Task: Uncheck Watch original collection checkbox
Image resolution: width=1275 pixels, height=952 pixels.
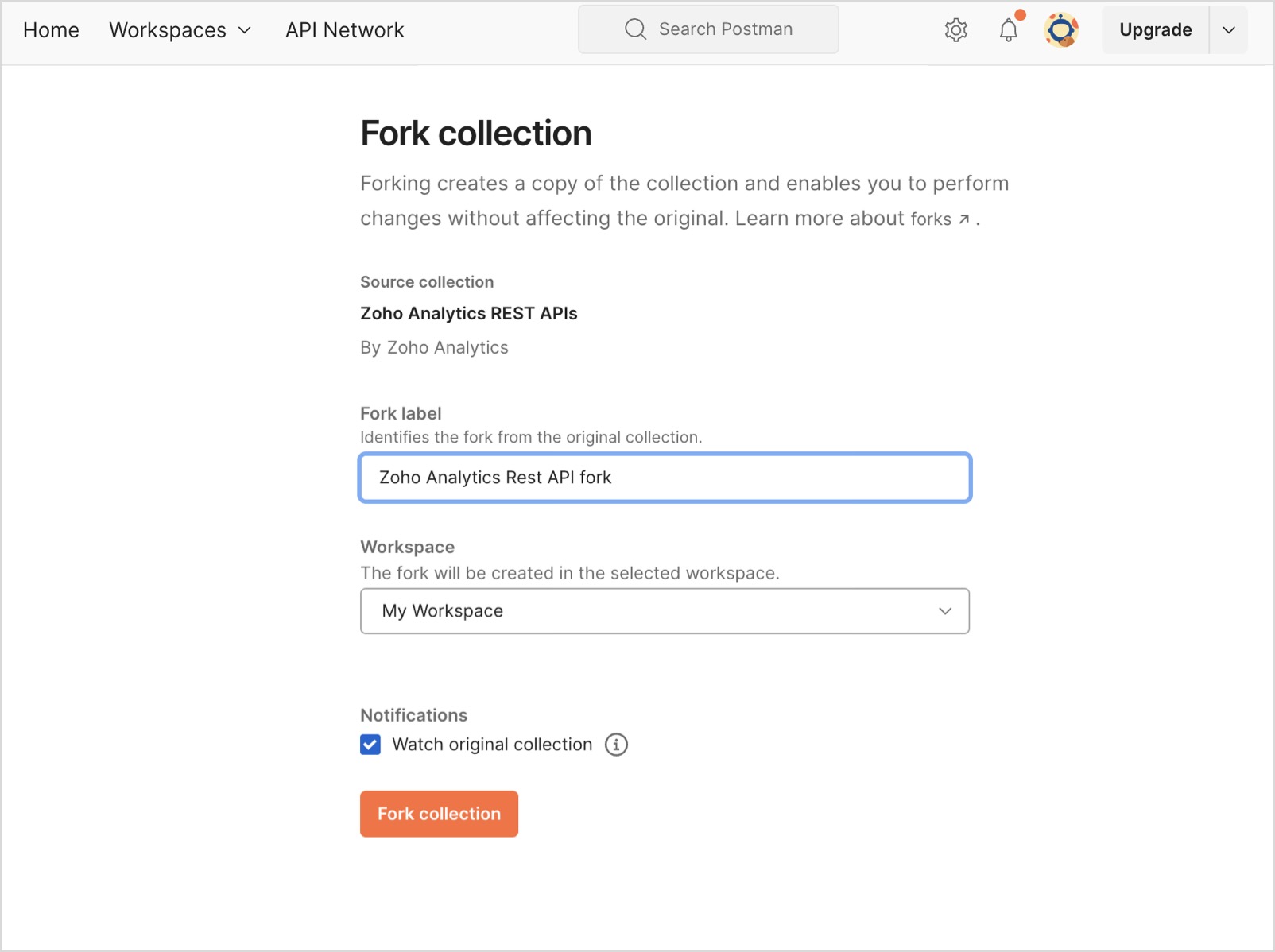Action: click(x=370, y=745)
